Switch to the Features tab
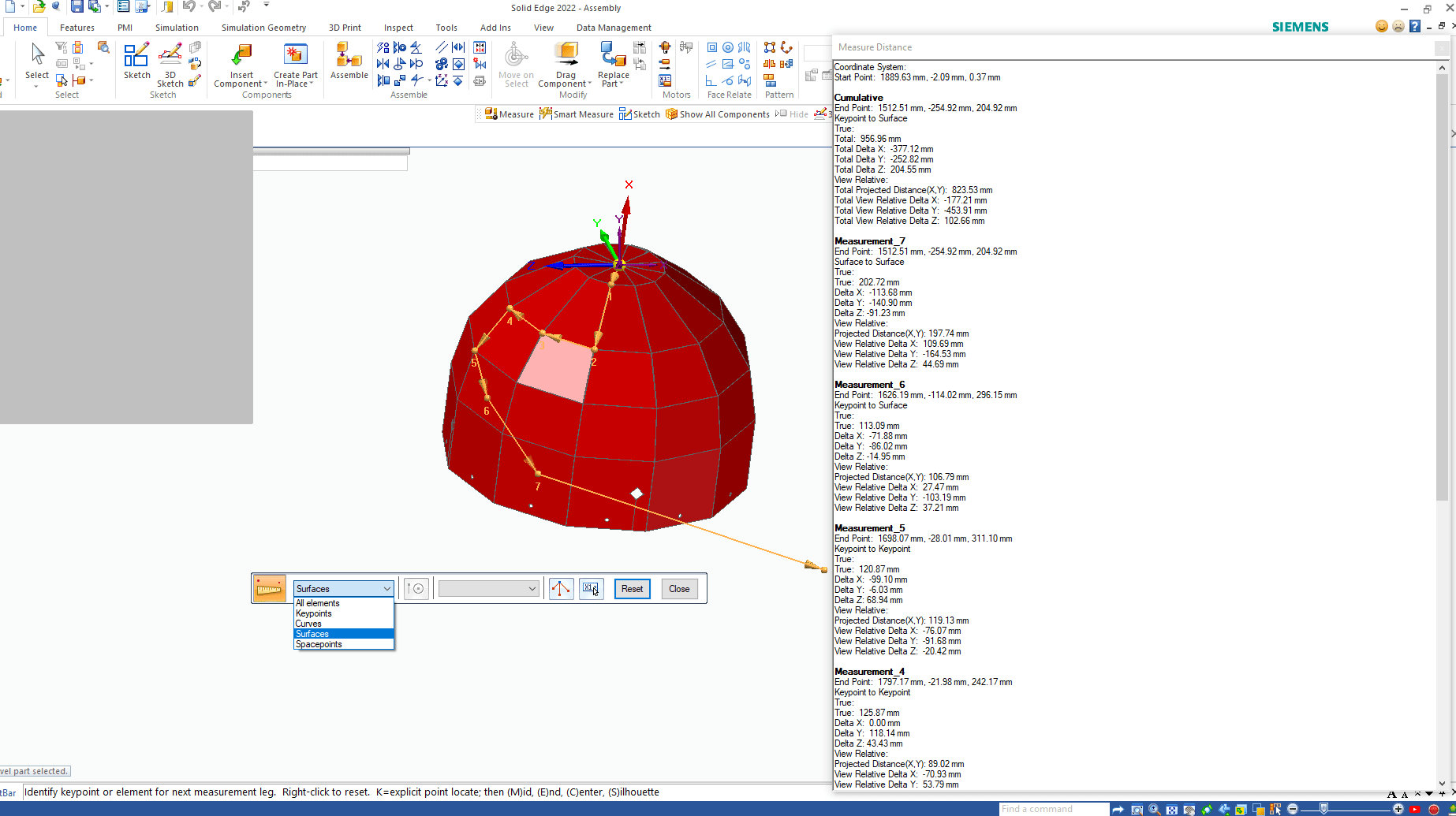 (77, 28)
